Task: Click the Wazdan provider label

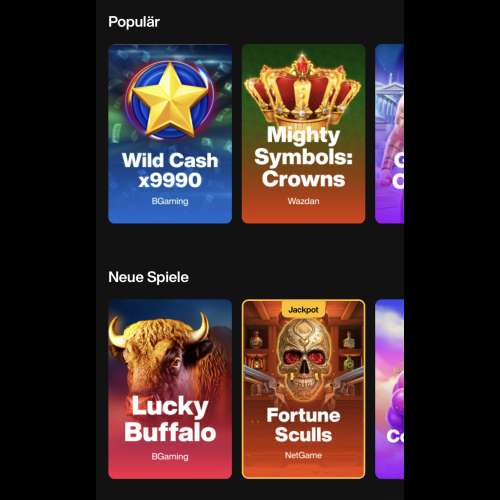Action: tap(303, 201)
